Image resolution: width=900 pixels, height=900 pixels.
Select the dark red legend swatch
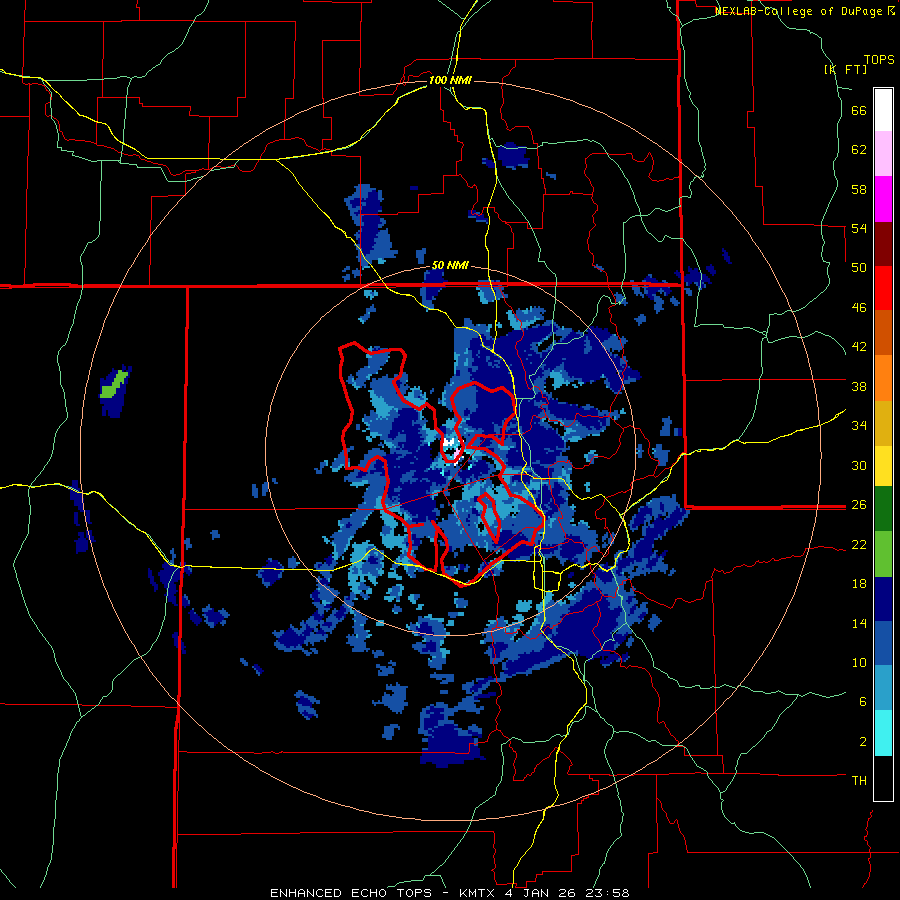tap(883, 244)
